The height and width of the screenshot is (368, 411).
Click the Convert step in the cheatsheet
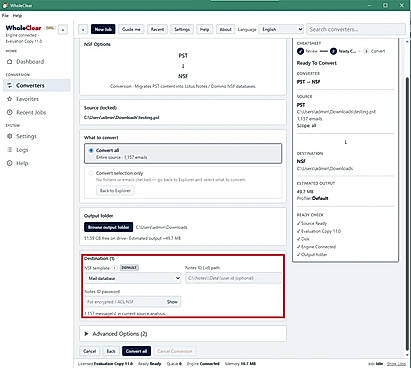click(x=375, y=51)
